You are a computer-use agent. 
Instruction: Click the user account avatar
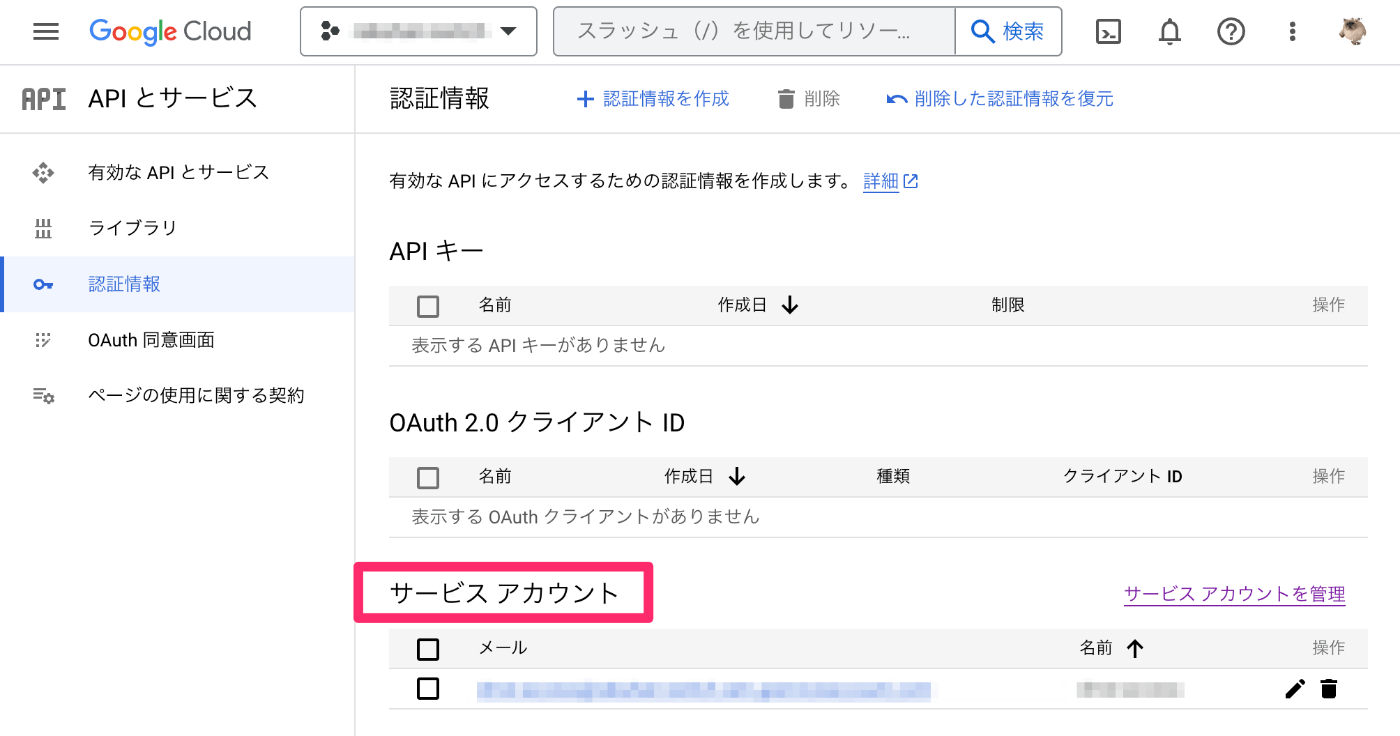click(1352, 32)
